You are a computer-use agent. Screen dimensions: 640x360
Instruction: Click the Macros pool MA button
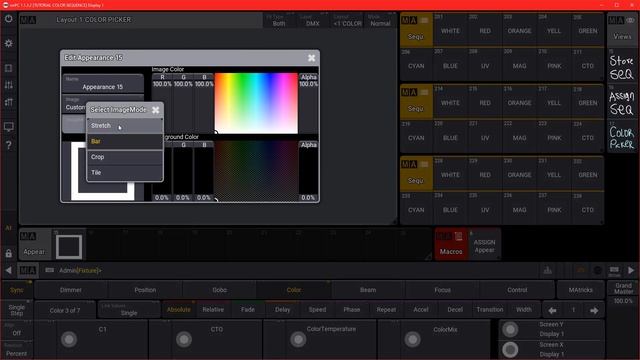[x=451, y=244]
